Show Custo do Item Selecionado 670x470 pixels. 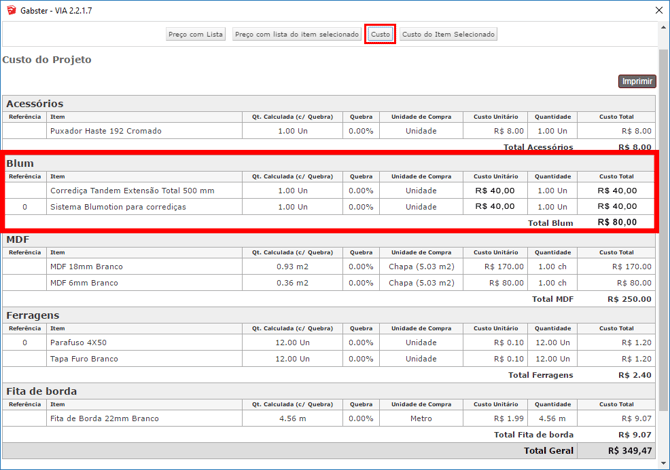(448, 34)
